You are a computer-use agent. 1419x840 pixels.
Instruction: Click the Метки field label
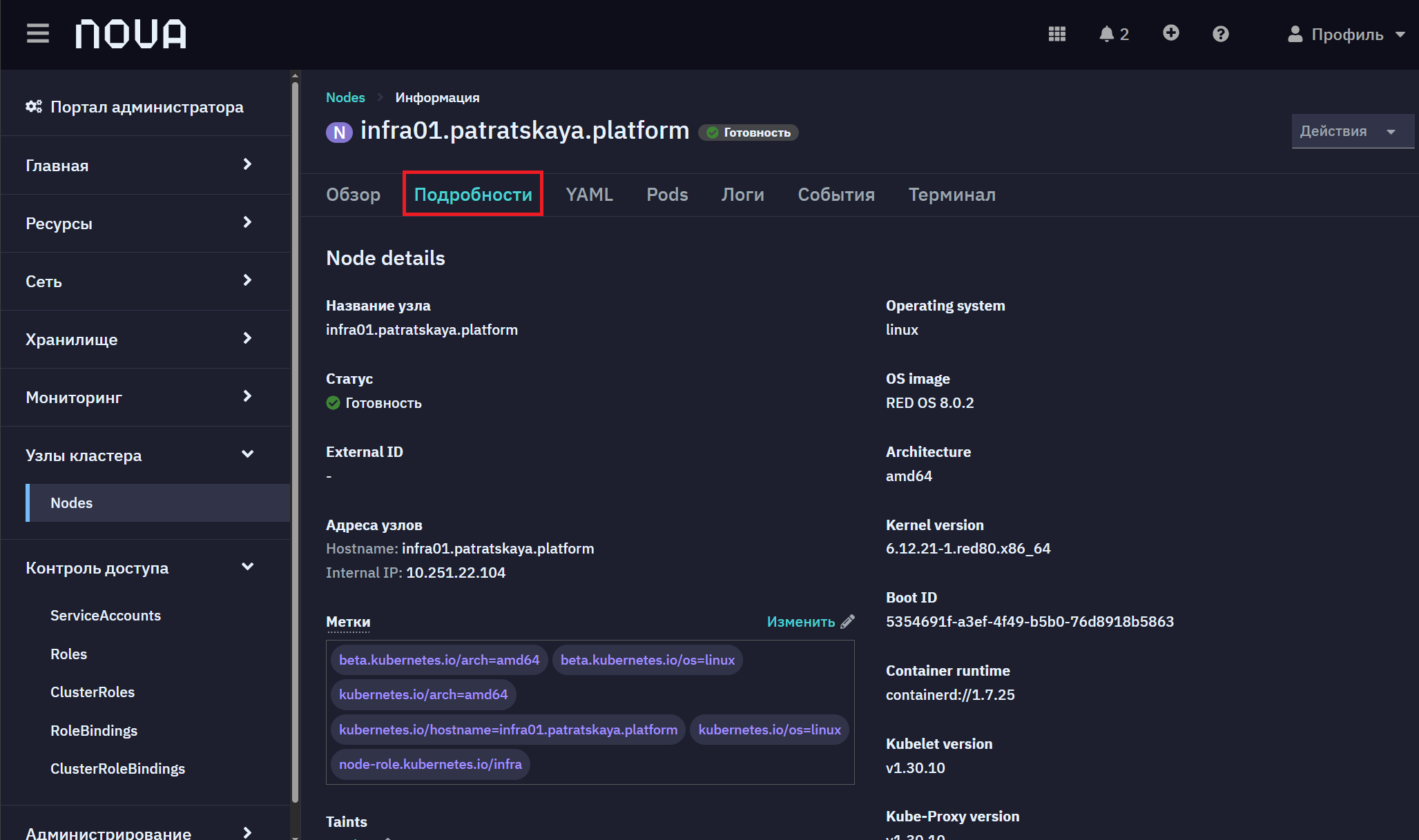pos(348,622)
